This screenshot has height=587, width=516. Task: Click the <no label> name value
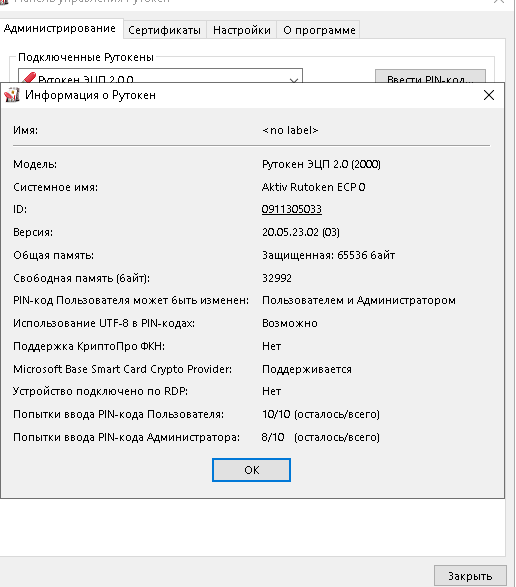coord(290,130)
